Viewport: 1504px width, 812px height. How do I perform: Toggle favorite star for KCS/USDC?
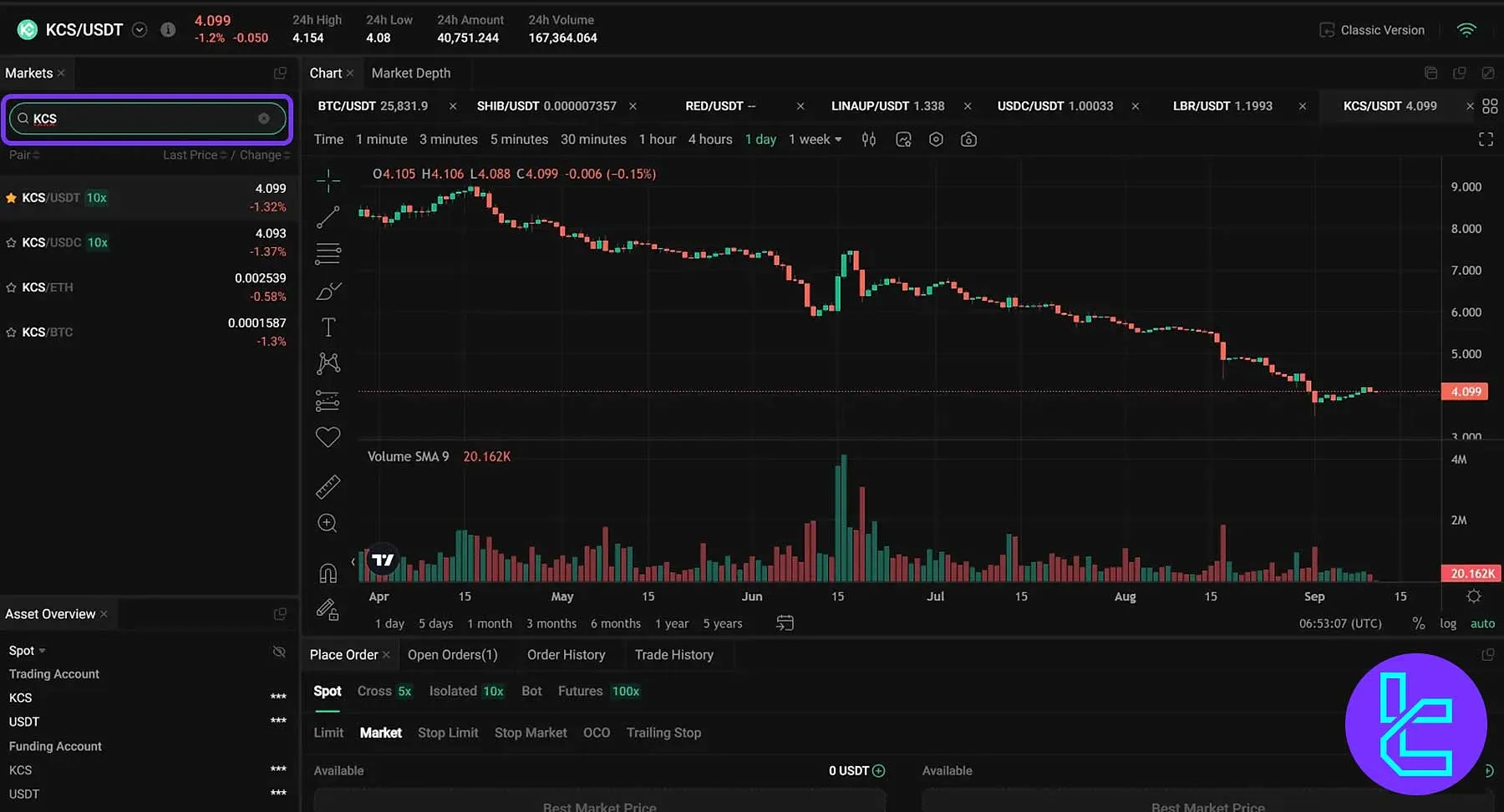point(12,243)
